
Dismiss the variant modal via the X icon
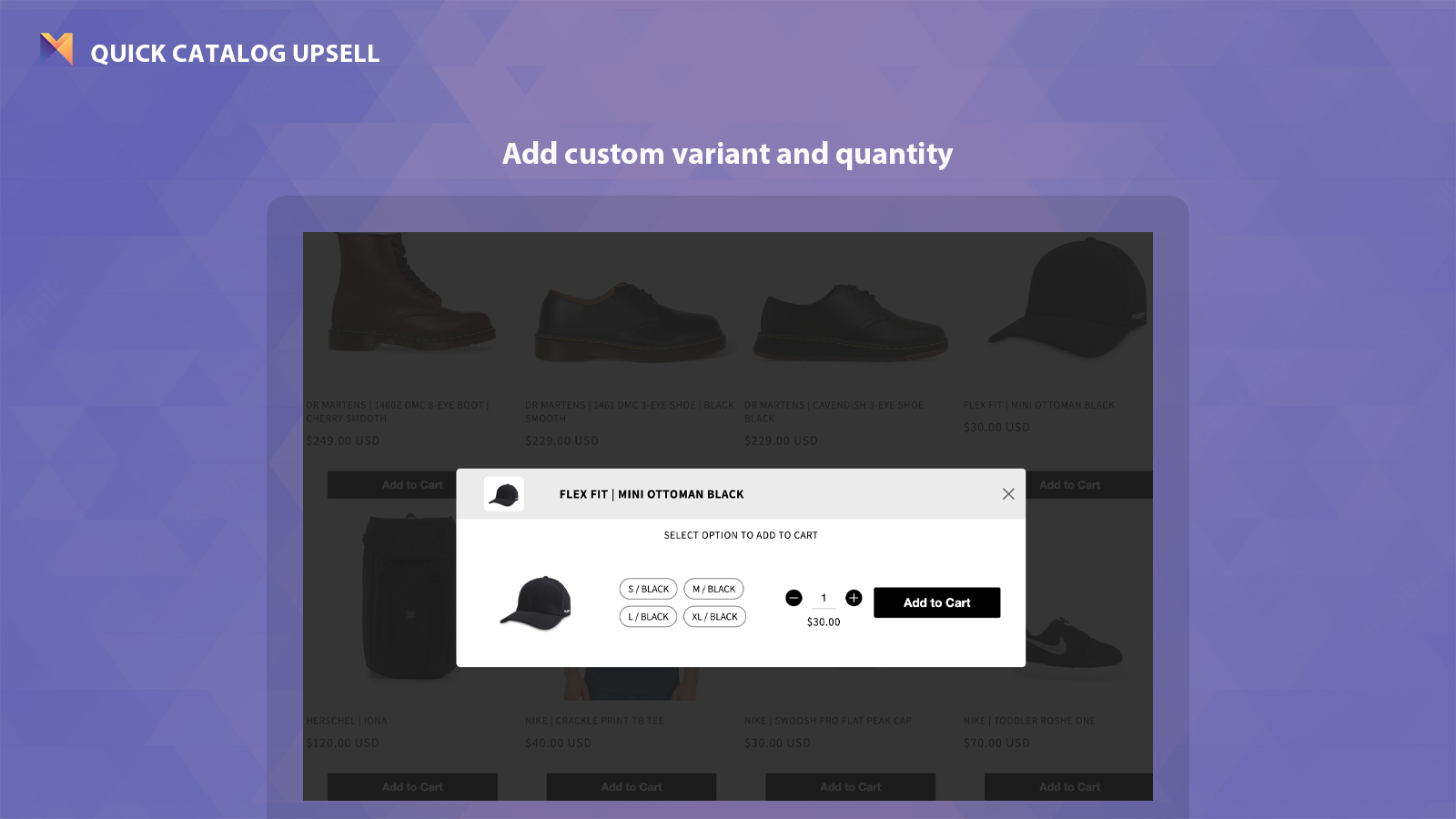(x=1008, y=494)
